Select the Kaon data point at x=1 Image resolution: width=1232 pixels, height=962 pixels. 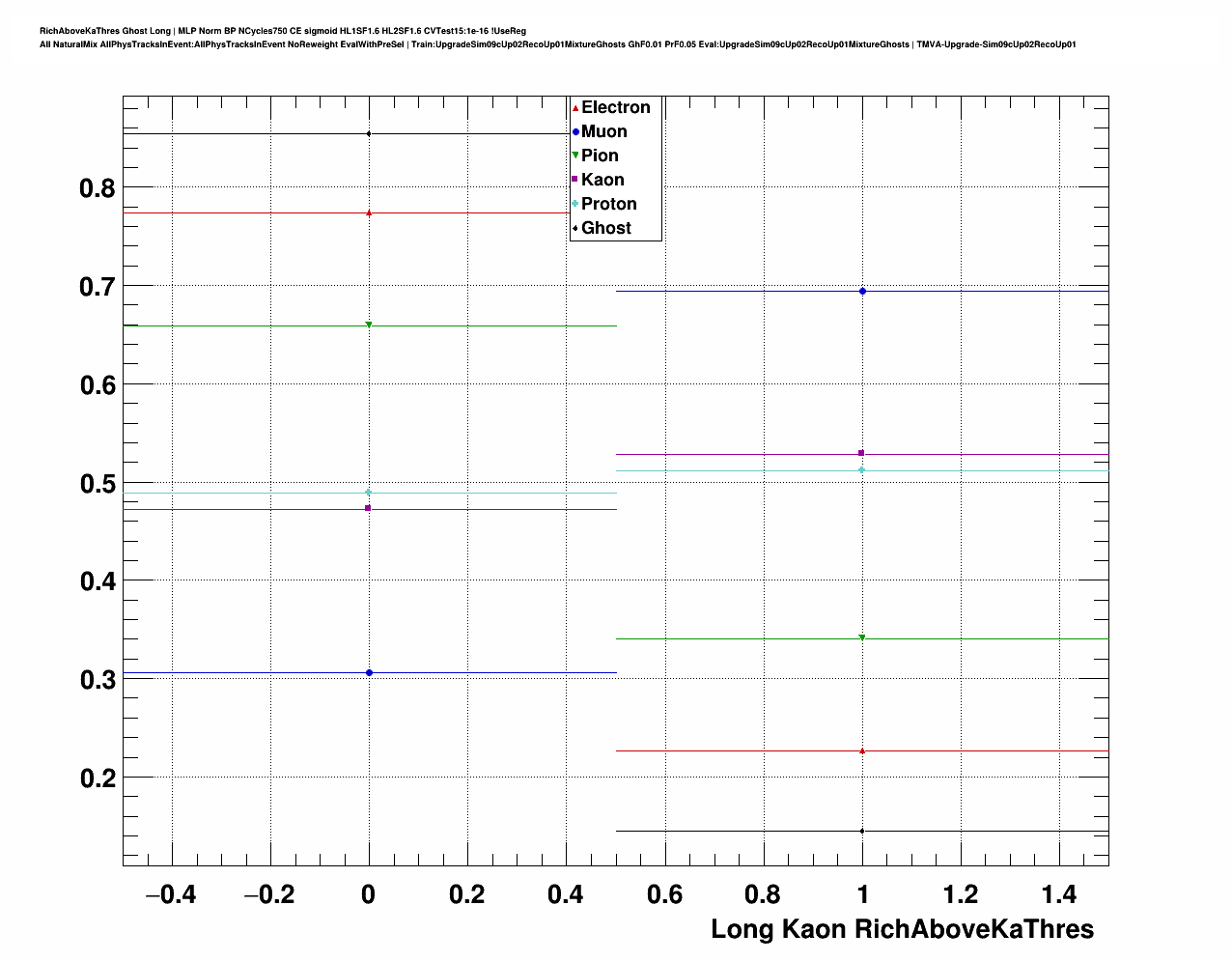[x=861, y=454]
